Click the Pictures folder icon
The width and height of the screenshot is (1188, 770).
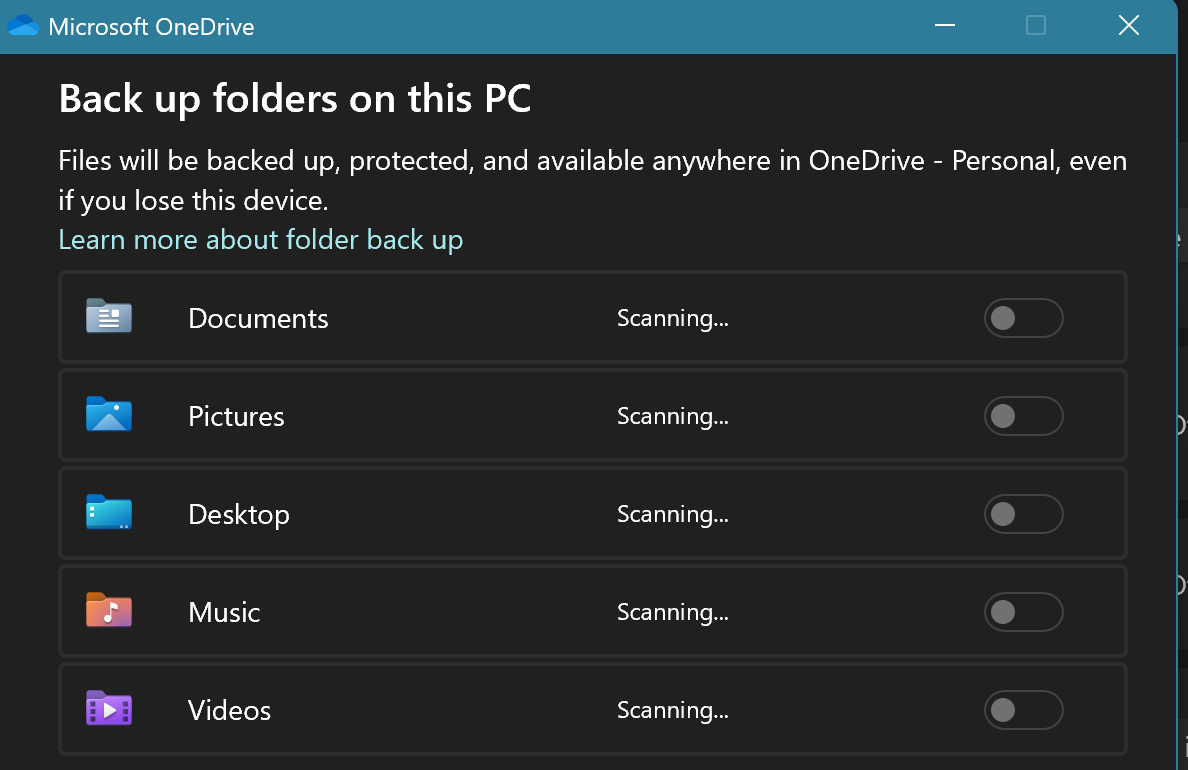(109, 415)
